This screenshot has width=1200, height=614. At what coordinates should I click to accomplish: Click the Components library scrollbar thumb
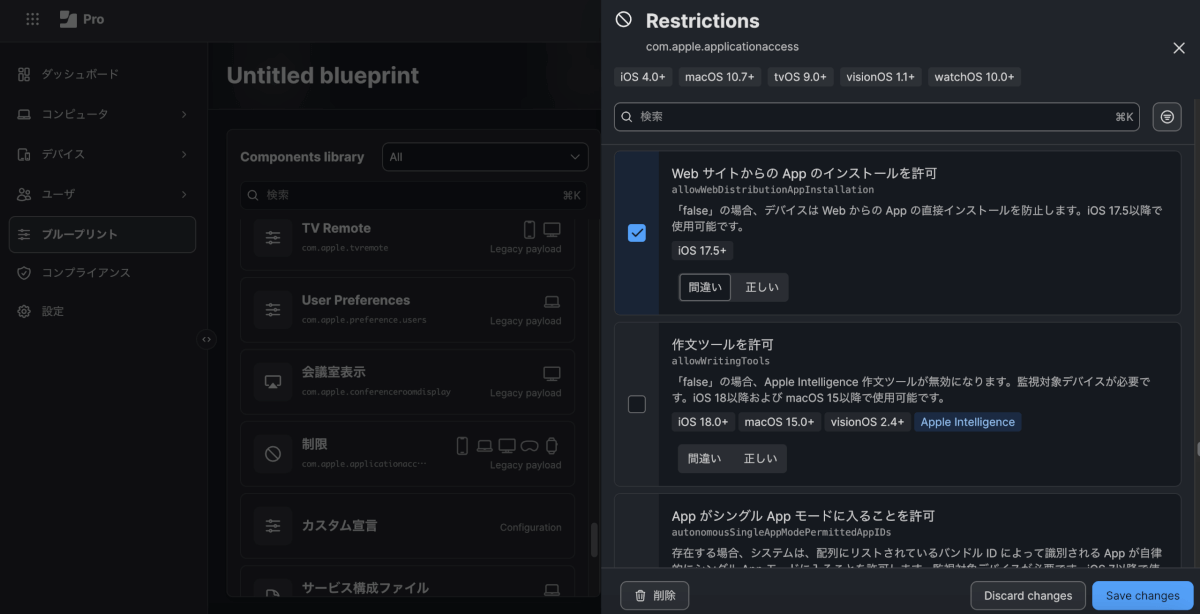(594, 540)
